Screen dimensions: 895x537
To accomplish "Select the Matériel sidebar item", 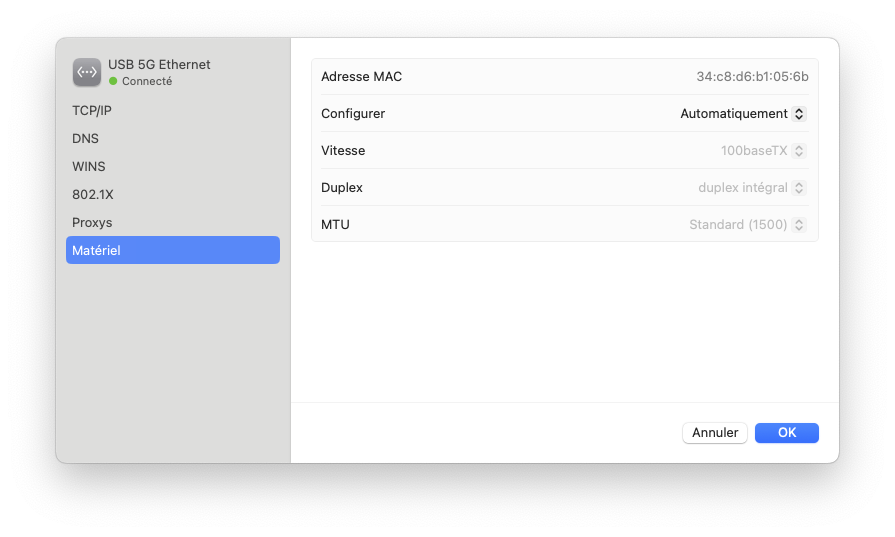I will pyautogui.click(x=172, y=251).
